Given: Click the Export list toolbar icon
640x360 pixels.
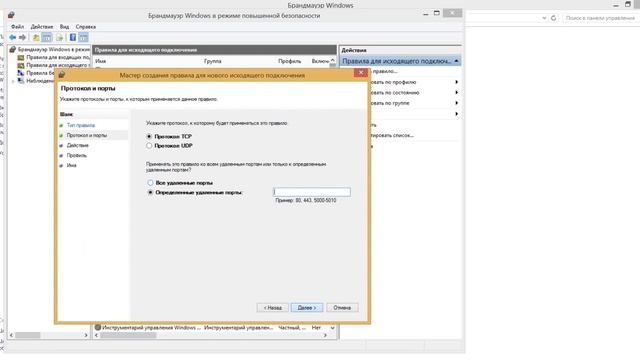Looking at the screenshot, I should coord(60,38).
